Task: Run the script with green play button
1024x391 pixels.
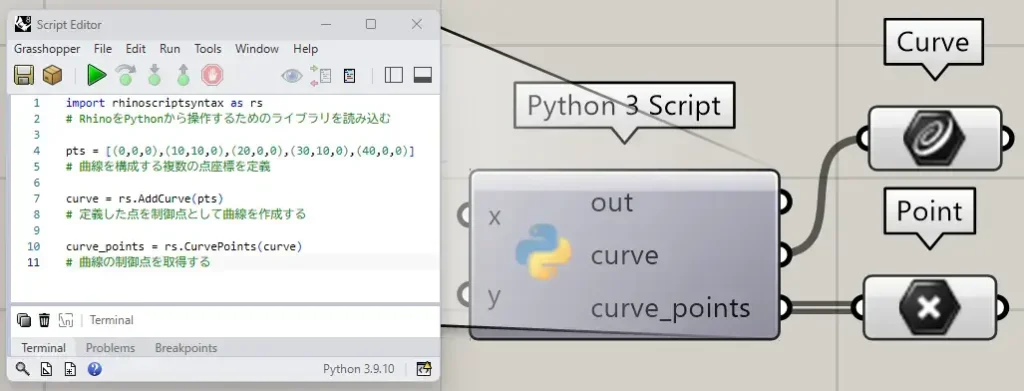Action: pos(97,75)
